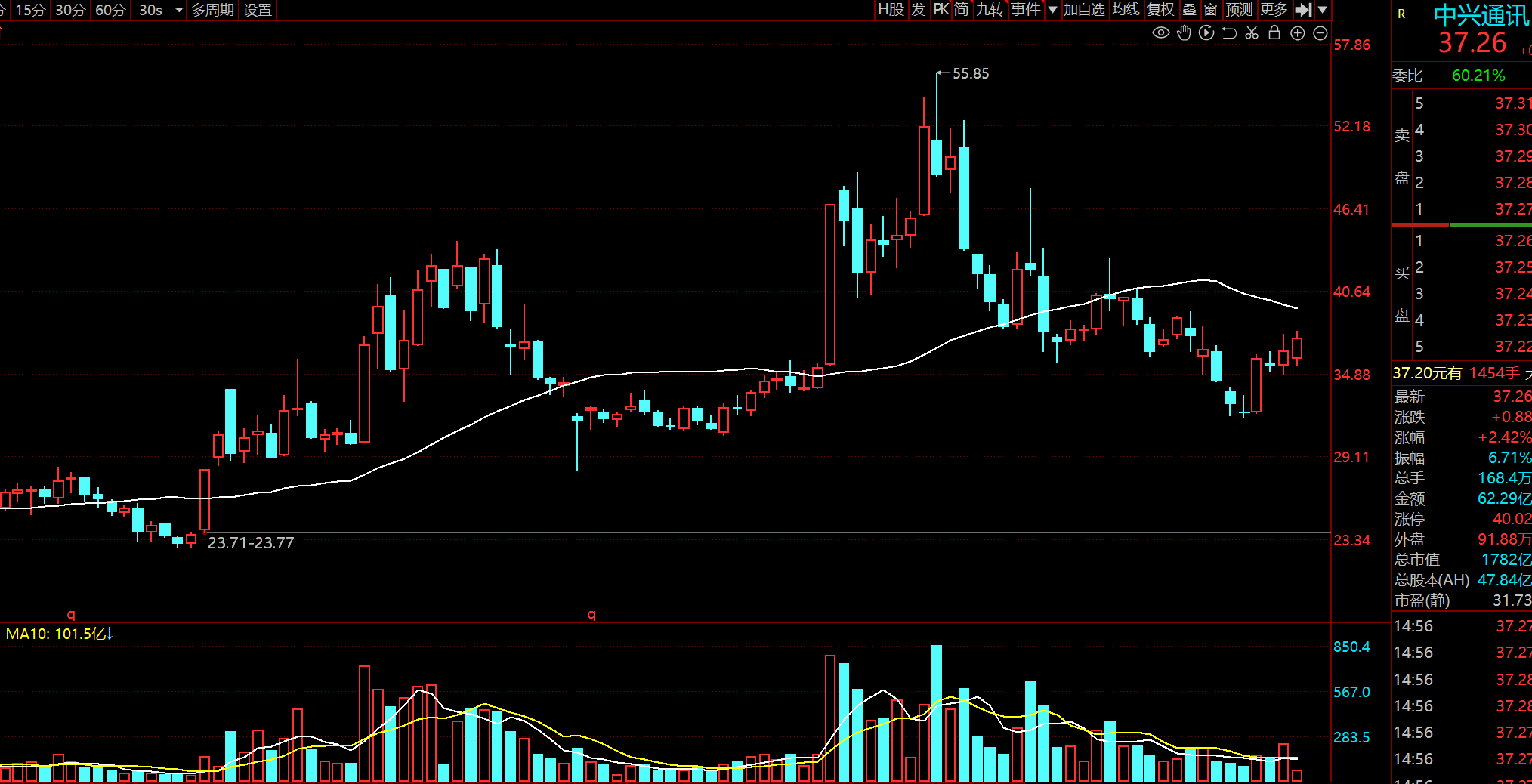Viewport: 1532px width, 784px height.
Task: Toggle the eye visibility icon above the chart
Action: tap(1160, 32)
